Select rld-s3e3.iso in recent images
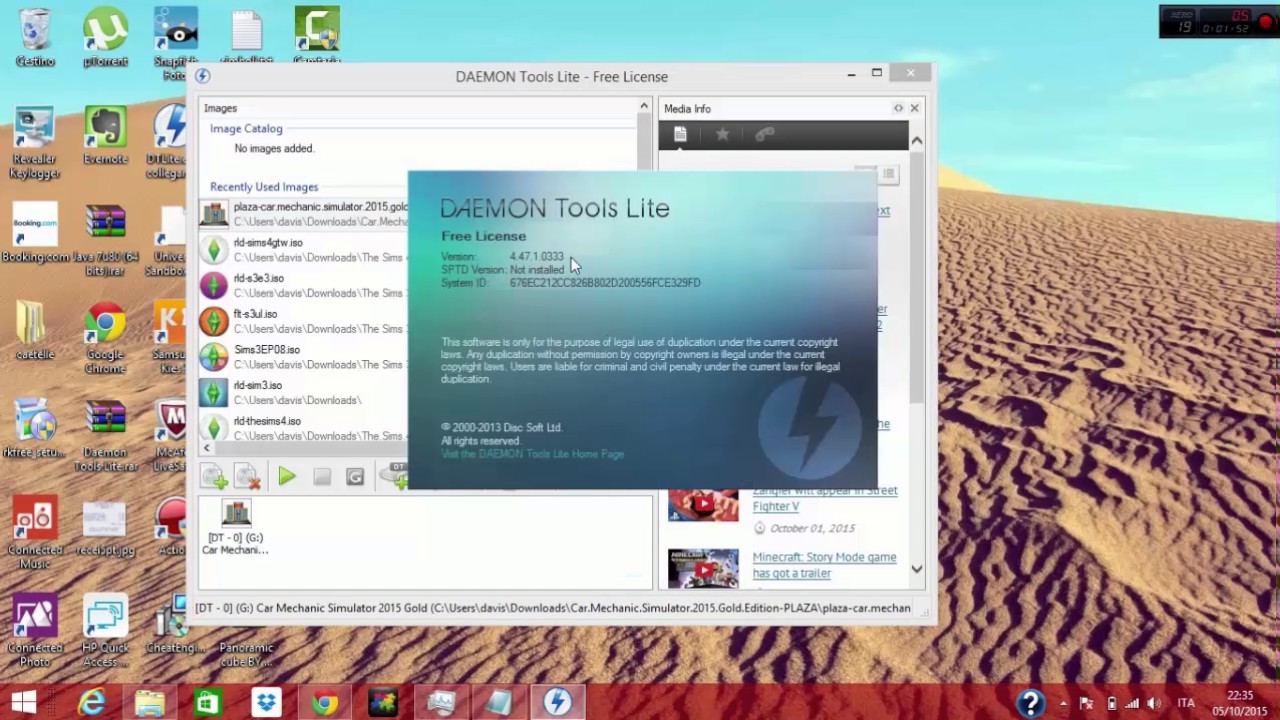This screenshot has width=1280, height=720. tap(304, 286)
